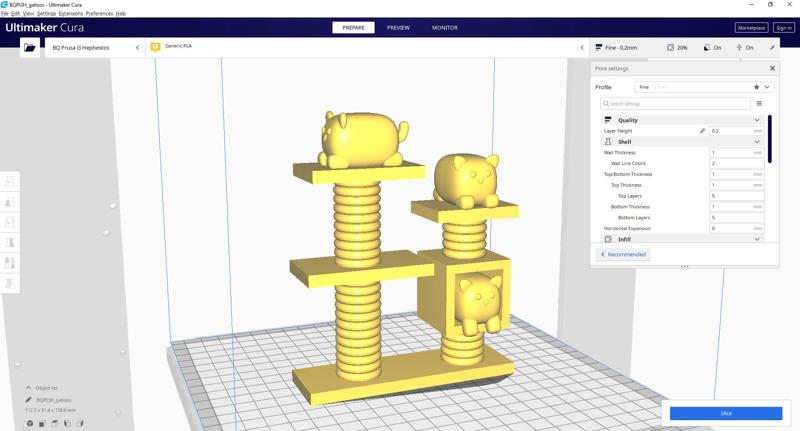This screenshot has width=800, height=431.
Task: Switch camera to top view icon
Action: coord(55,423)
